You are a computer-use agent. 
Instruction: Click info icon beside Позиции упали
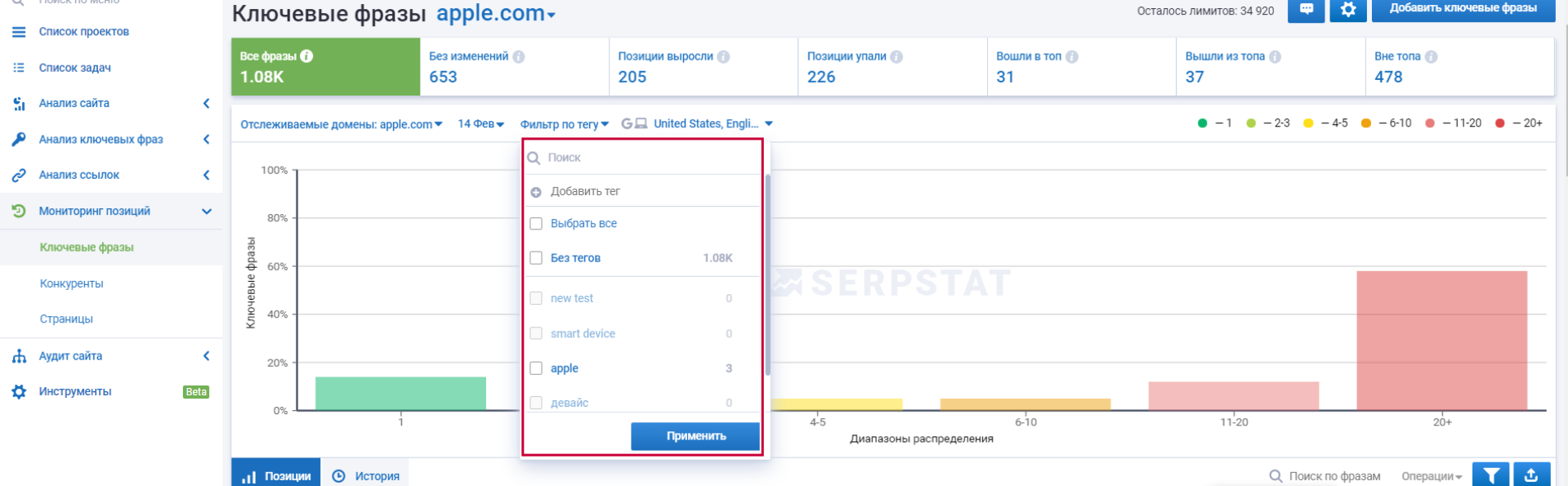coord(896,56)
